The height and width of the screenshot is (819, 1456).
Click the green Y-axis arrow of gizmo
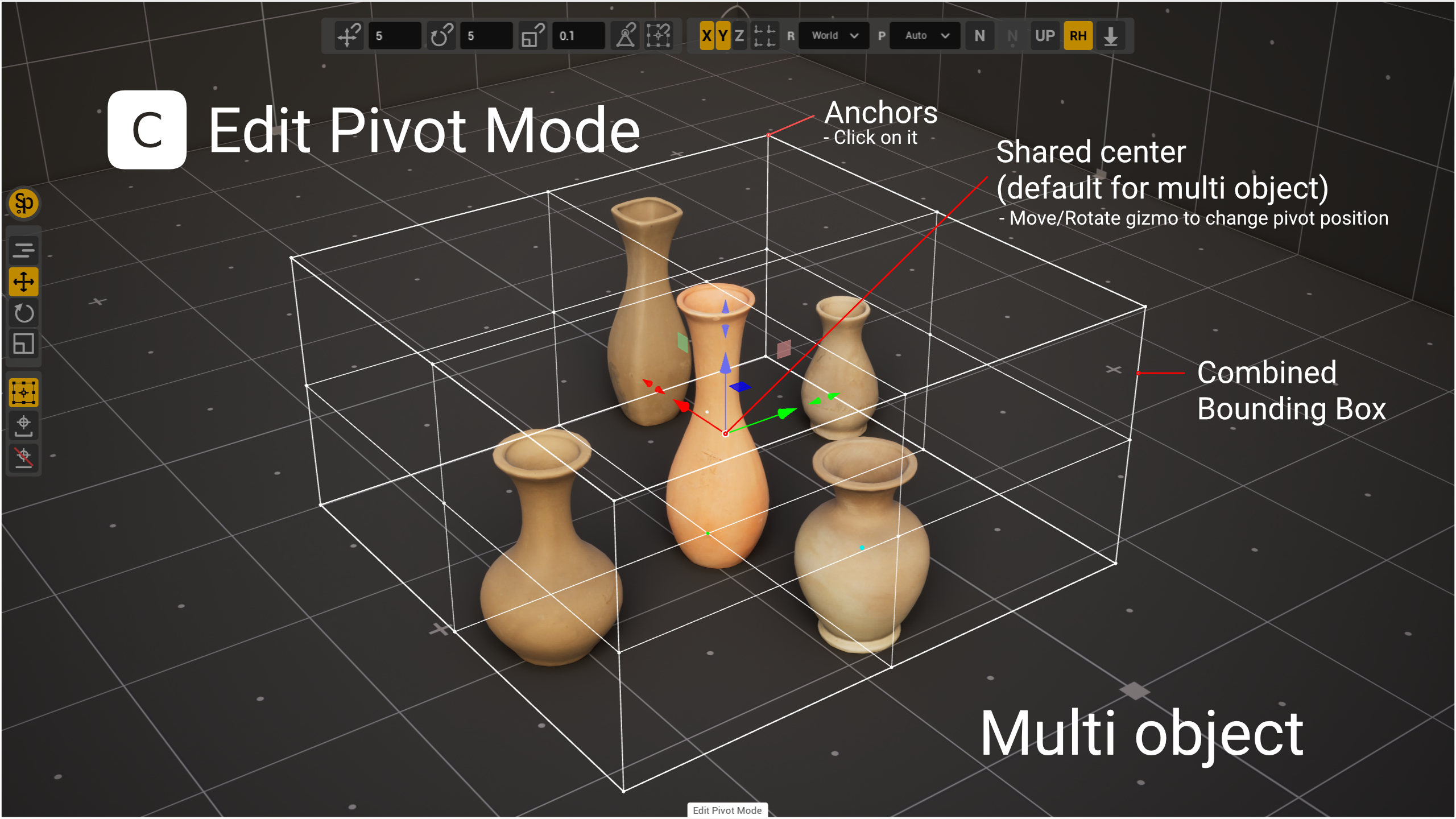(x=787, y=413)
